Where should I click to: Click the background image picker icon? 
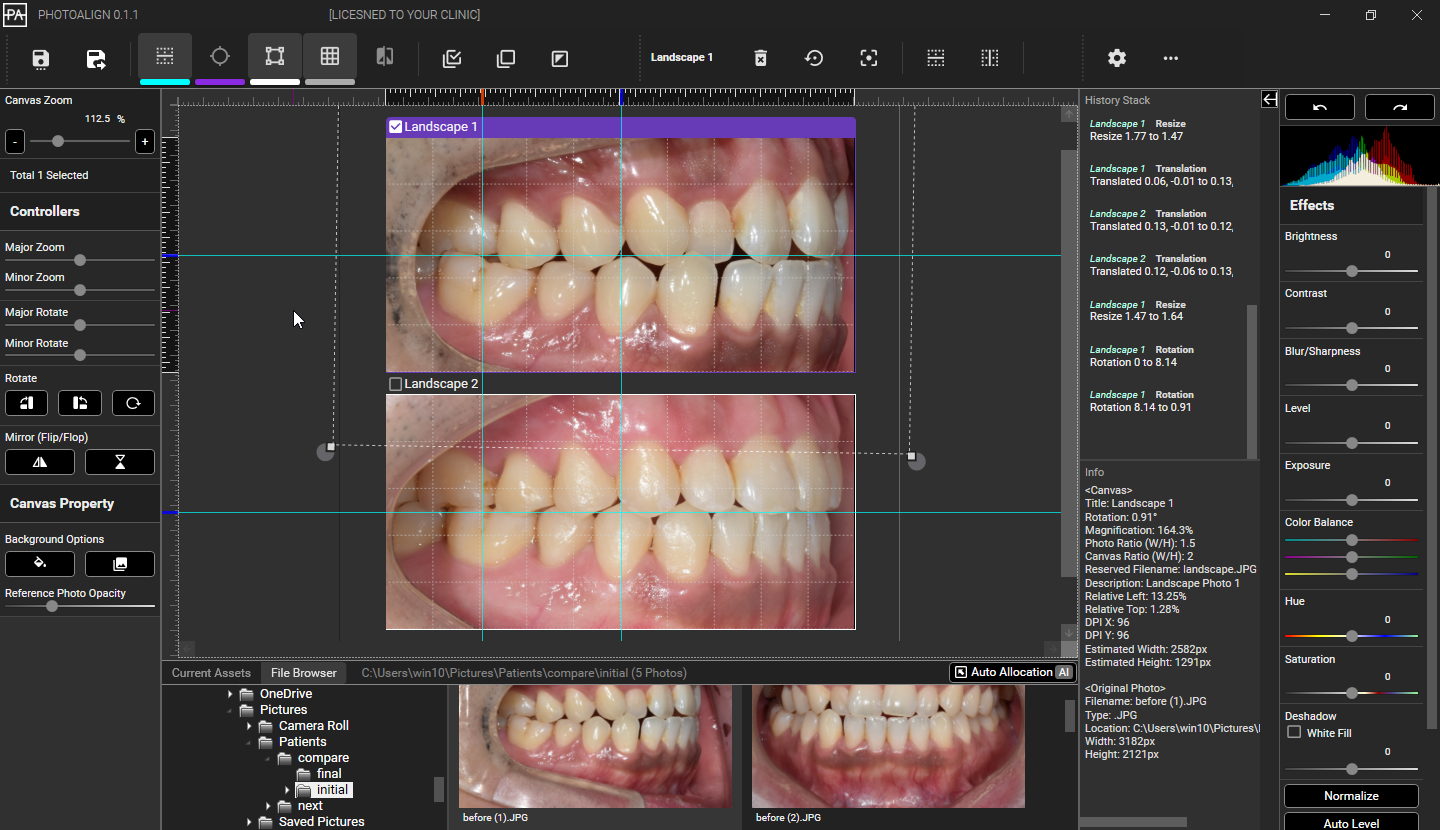[120, 563]
